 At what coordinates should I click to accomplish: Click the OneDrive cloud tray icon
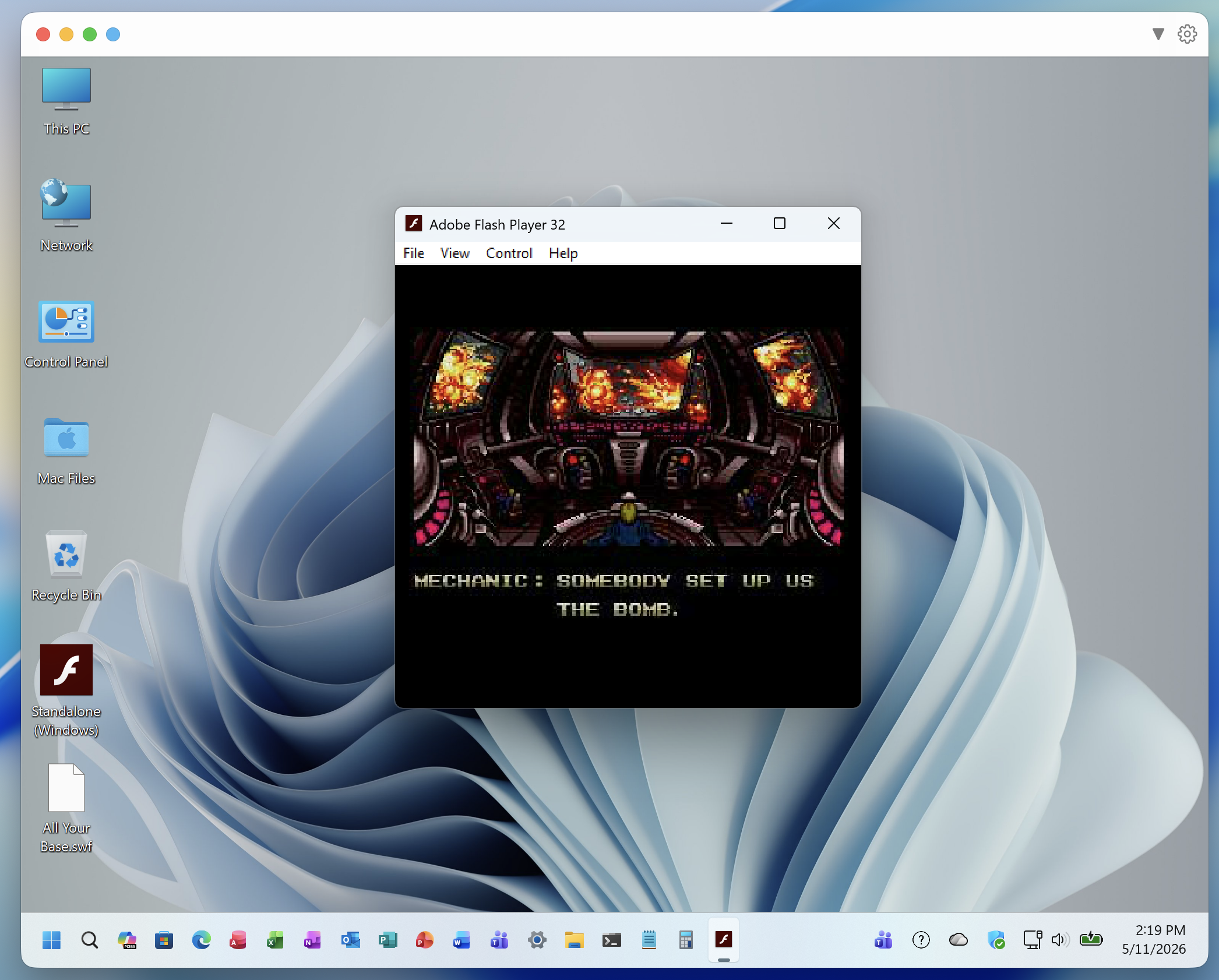959,940
